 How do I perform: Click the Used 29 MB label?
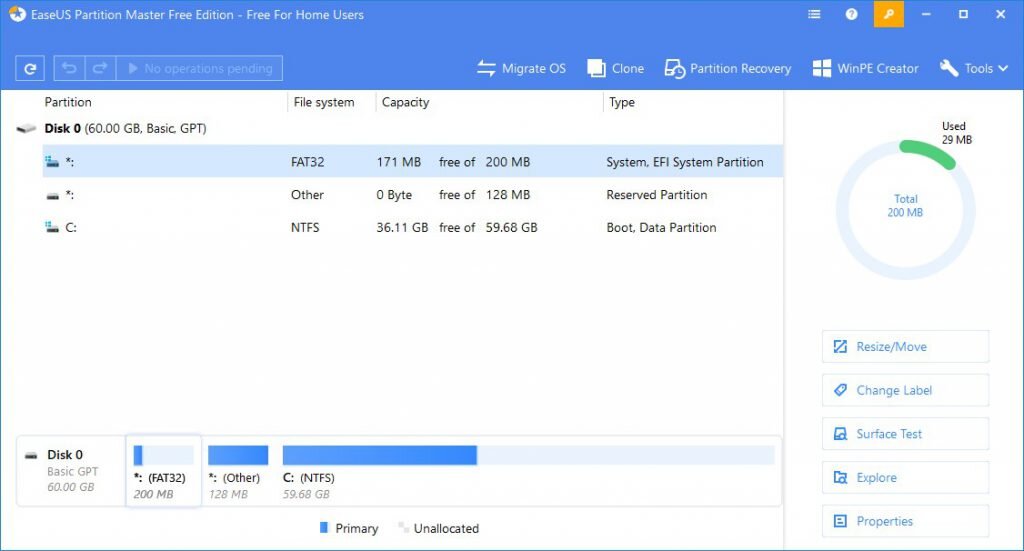pos(956,133)
